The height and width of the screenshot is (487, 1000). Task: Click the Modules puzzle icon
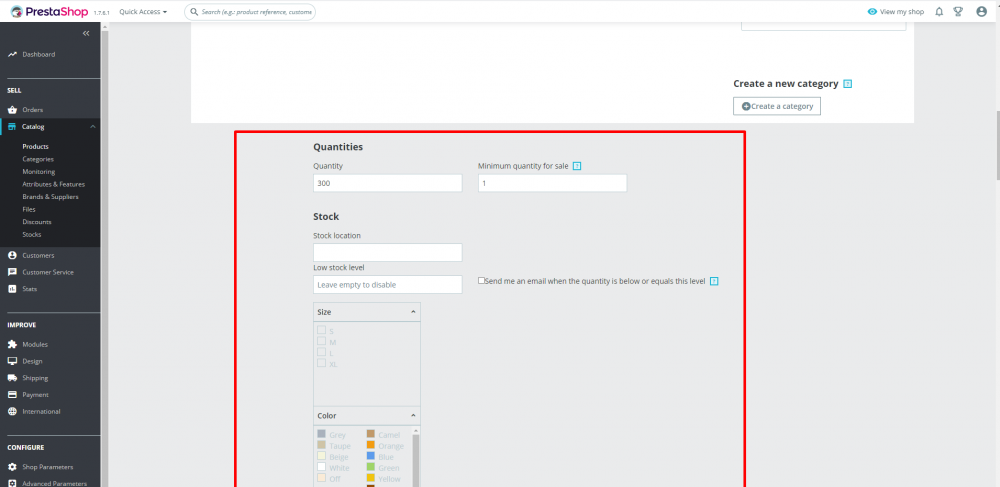tap(12, 344)
